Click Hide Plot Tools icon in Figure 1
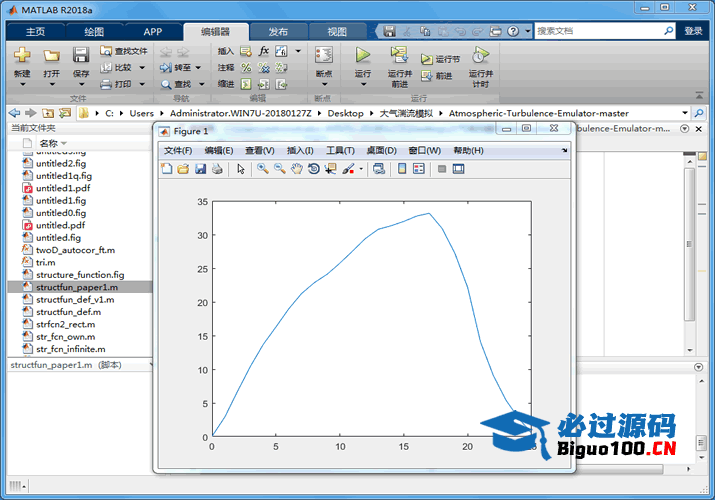715x500 pixels. pyautogui.click(x=441, y=169)
